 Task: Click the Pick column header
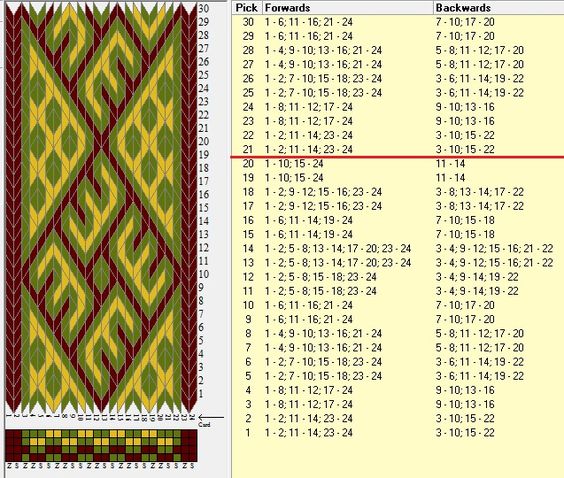(247, 8)
